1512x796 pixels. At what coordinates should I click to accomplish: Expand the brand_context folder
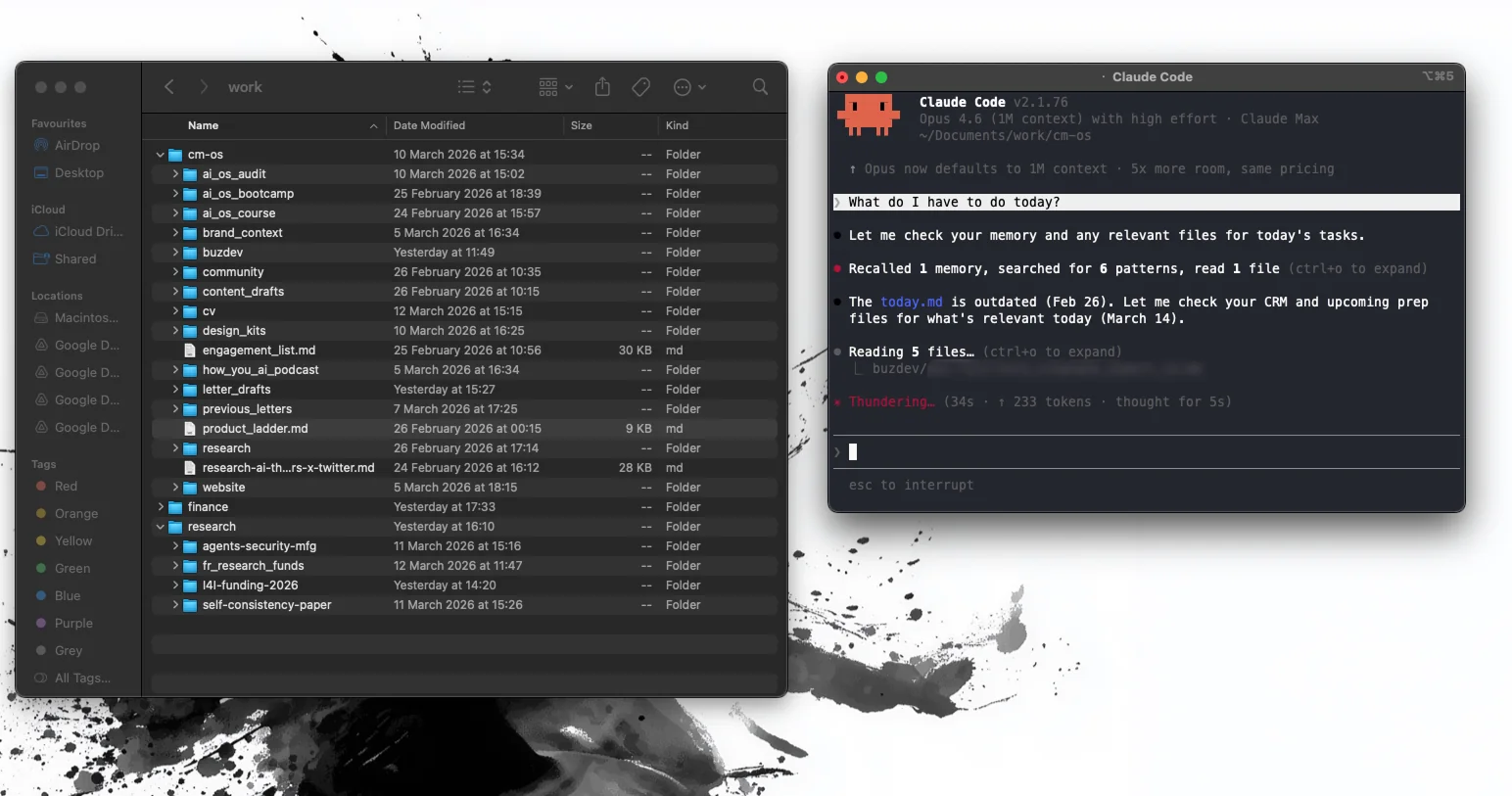(175, 233)
